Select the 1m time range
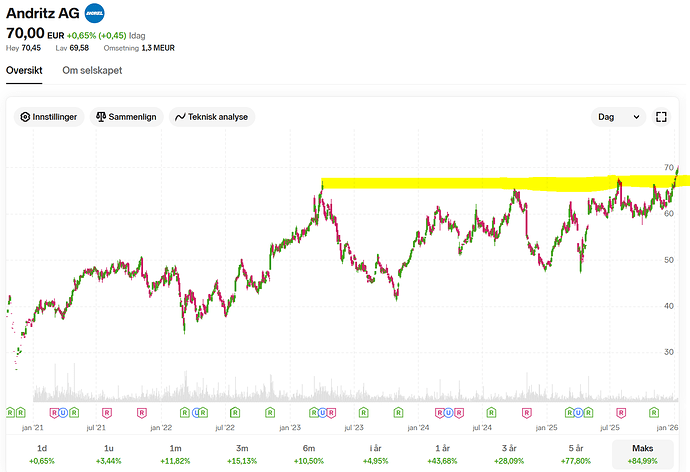 pos(176,453)
